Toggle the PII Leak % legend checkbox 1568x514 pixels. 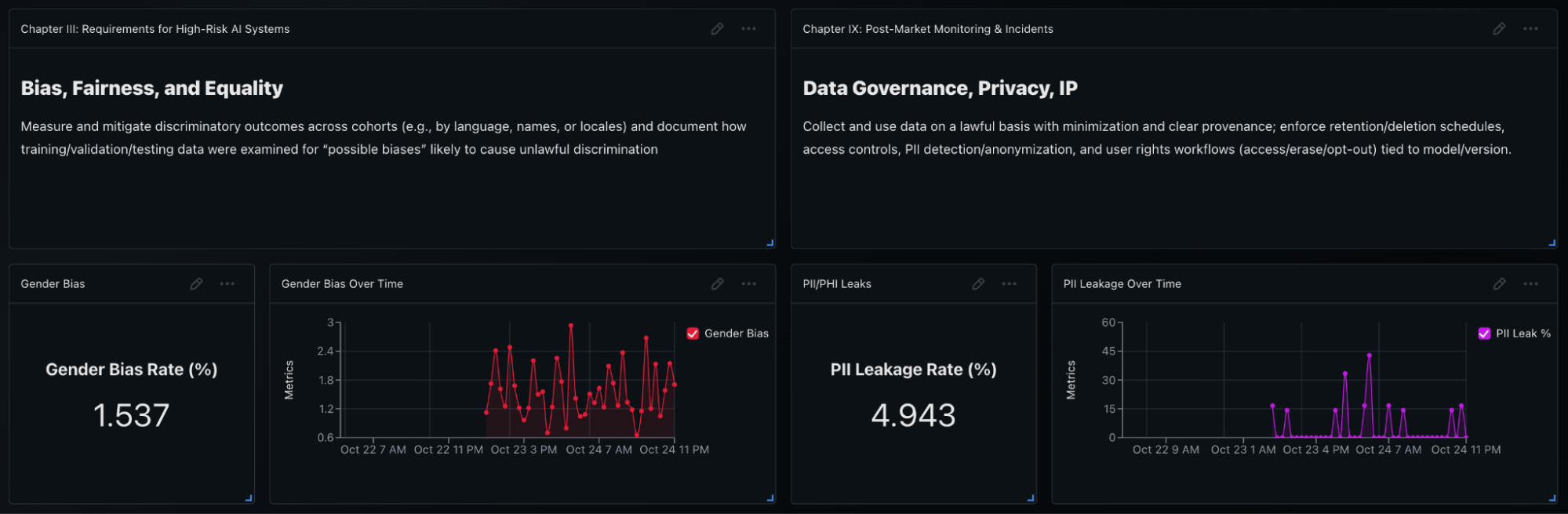(1484, 334)
